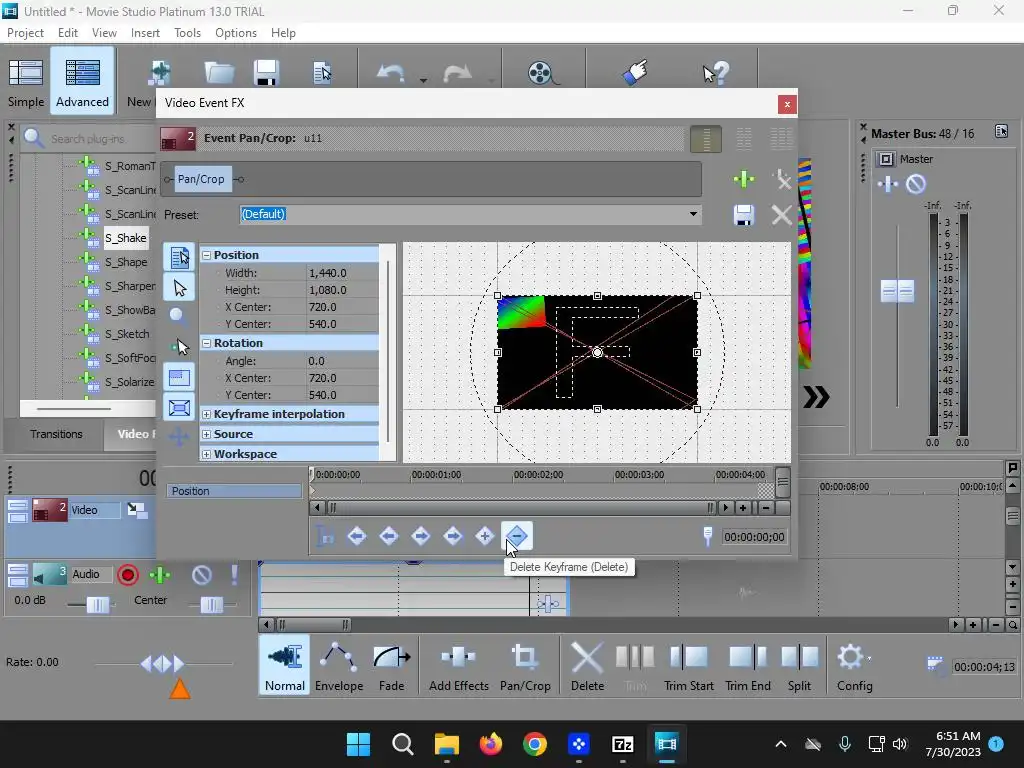The width and height of the screenshot is (1024, 768).
Task: Select the Fade edit tool
Action: coord(391,666)
